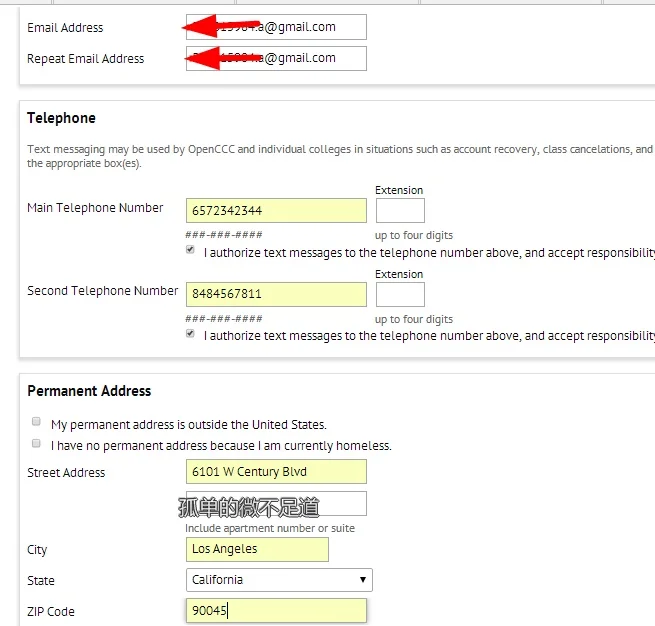Open the State dropdown showing California
This screenshot has height=626, width=655.
point(278,580)
